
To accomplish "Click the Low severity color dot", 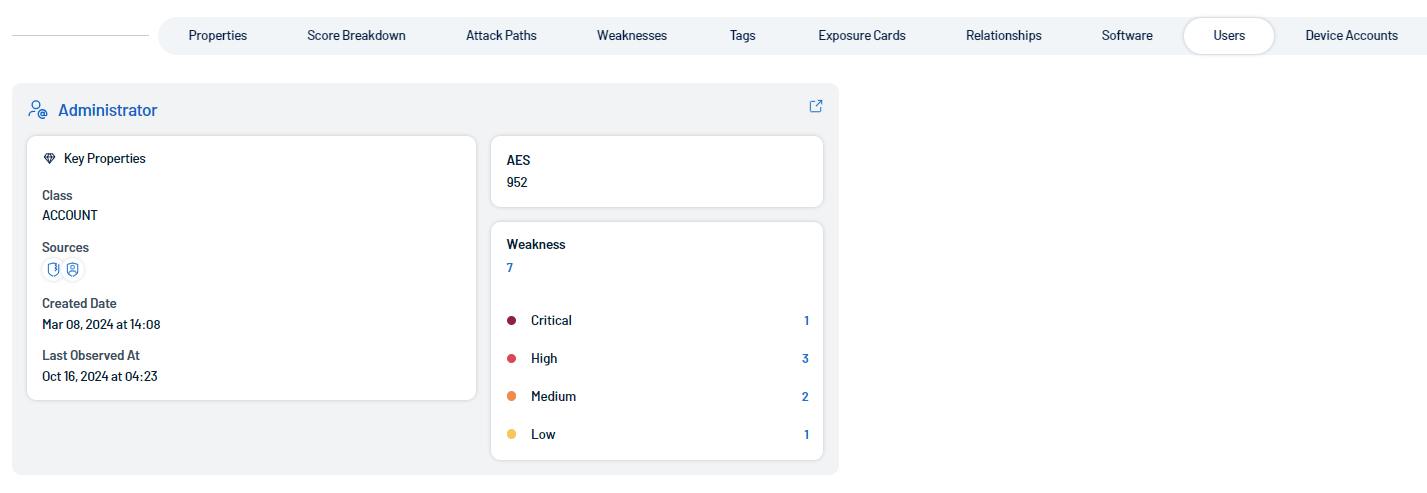I will click(x=511, y=435).
